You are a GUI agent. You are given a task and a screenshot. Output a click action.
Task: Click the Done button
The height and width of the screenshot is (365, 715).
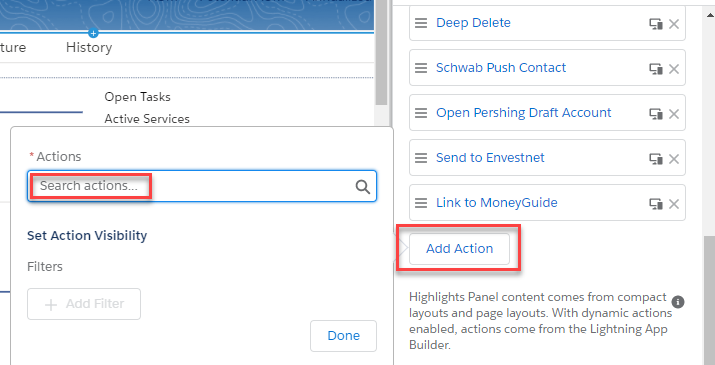coord(343,336)
